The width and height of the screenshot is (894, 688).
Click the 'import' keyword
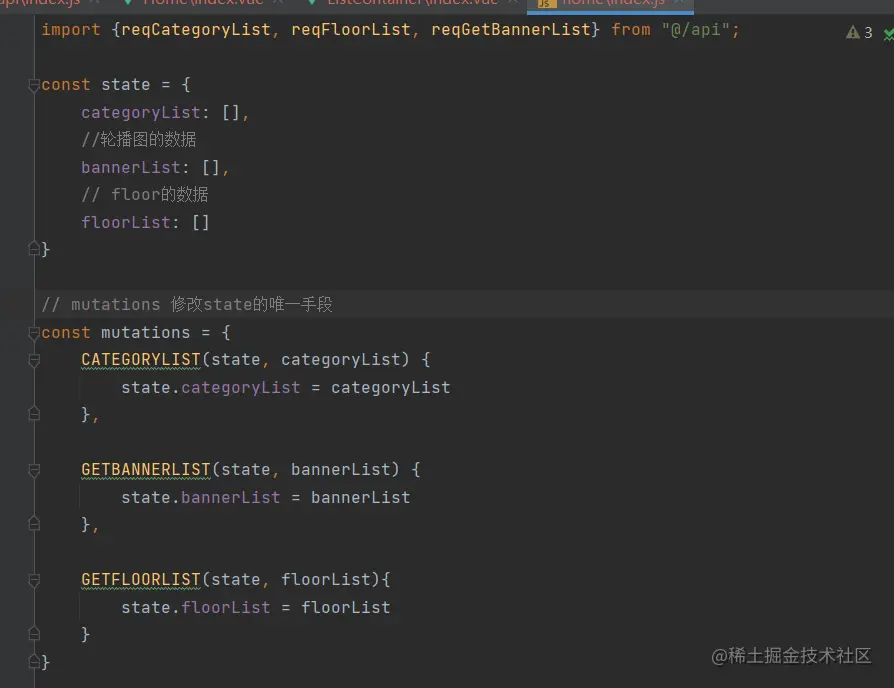pyautogui.click(x=71, y=30)
